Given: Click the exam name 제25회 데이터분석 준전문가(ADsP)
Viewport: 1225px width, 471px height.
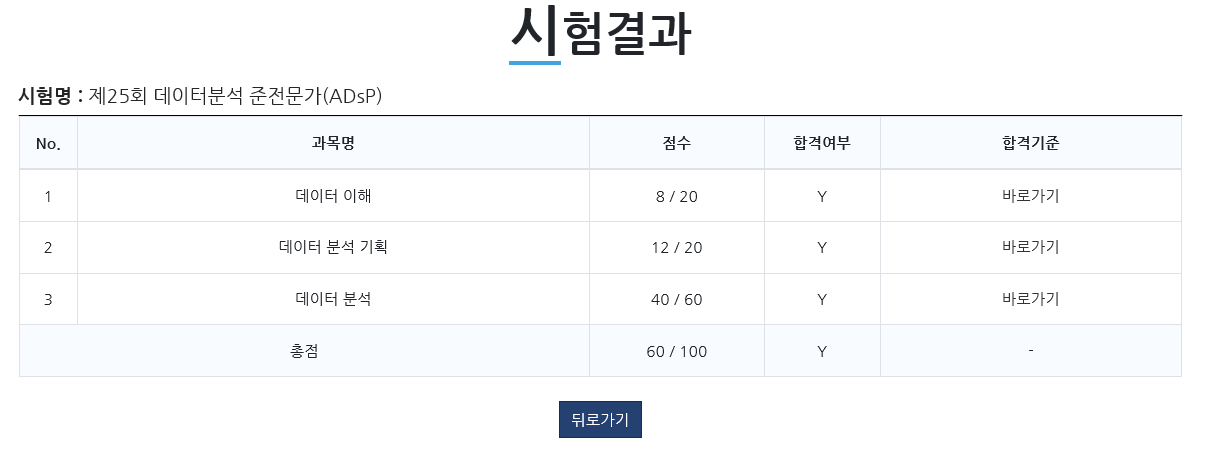Looking at the screenshot, I should [x=236, y=96].
